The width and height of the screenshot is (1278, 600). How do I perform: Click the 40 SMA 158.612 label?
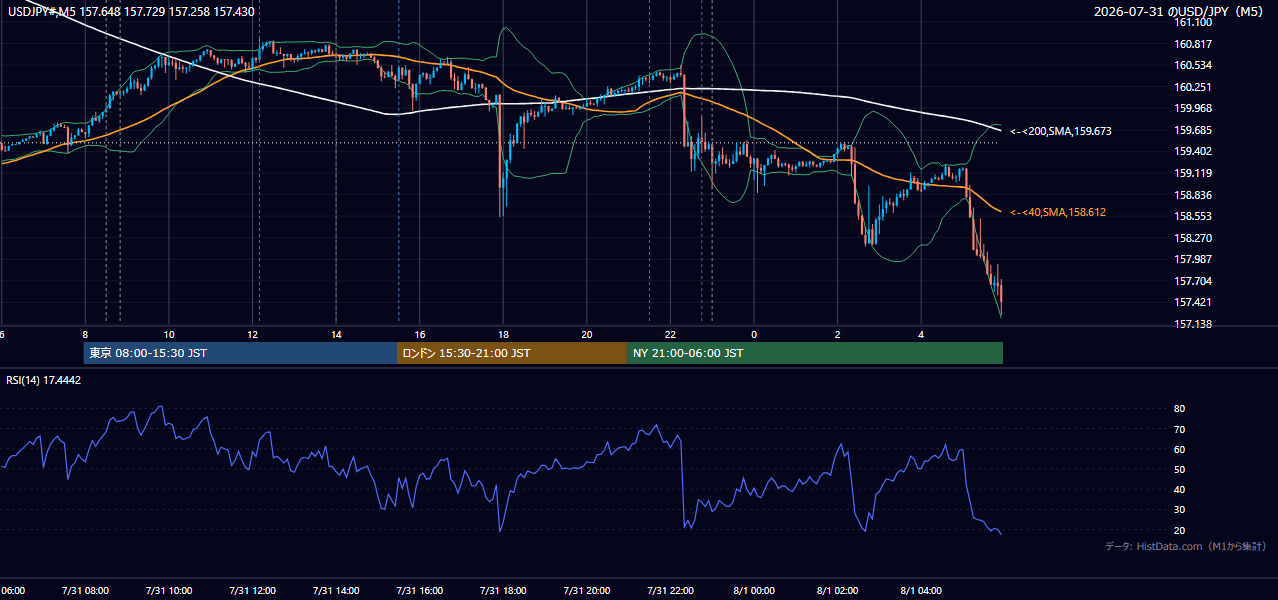pyautogui.click(x=1058, y=212)
